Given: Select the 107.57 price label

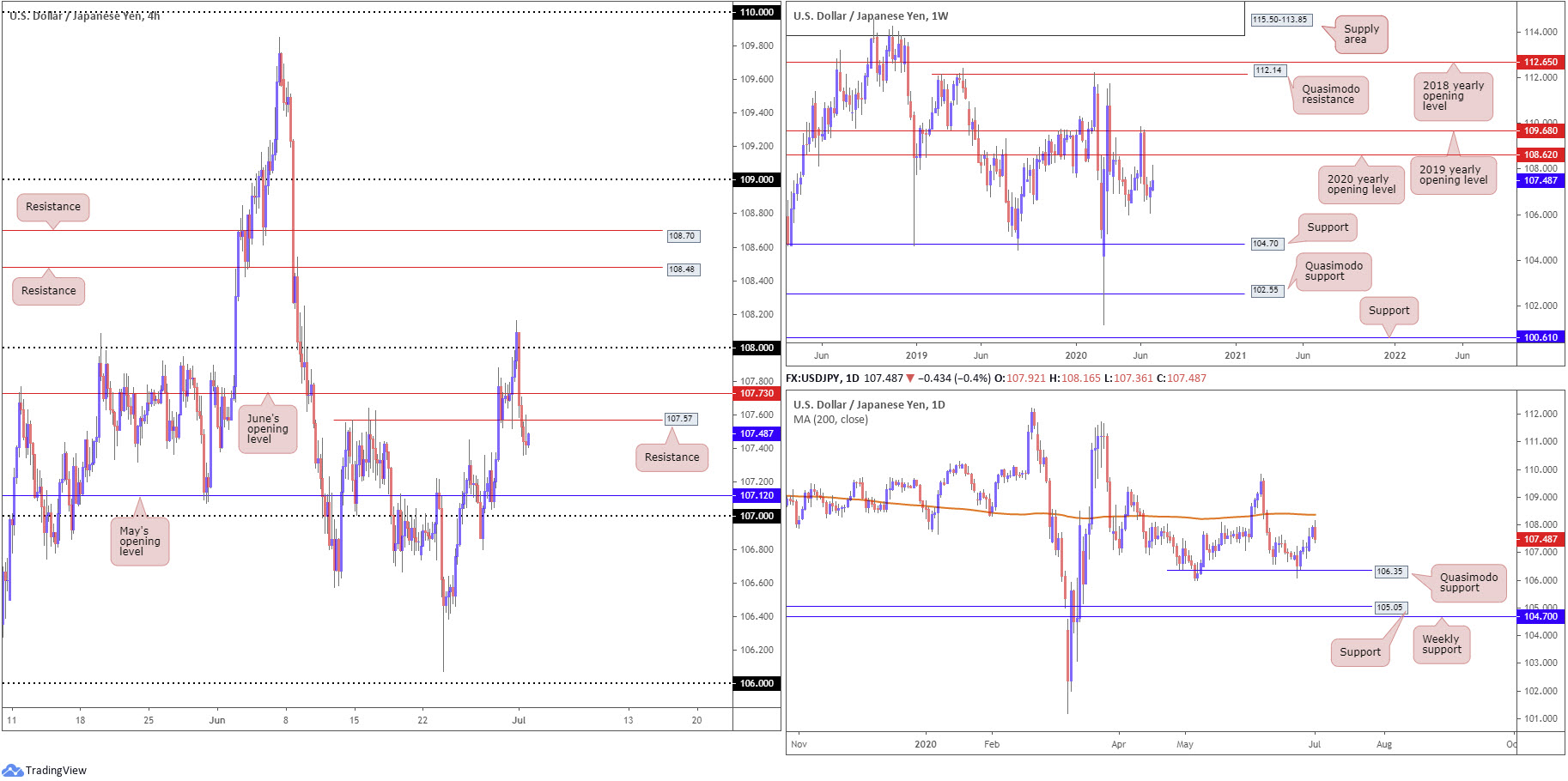Looking at the screenshot, I should pyautogui.click(x=681, y=419).
